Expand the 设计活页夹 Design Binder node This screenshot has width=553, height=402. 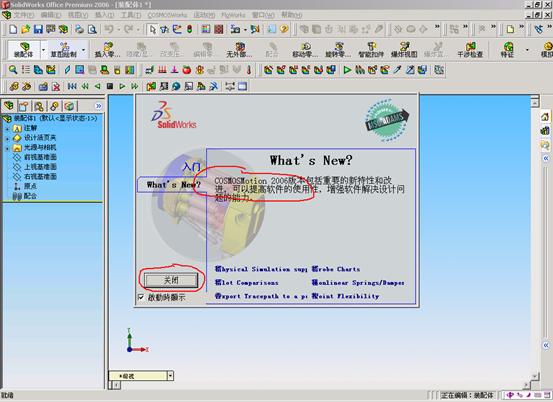[x=7, y=138]
